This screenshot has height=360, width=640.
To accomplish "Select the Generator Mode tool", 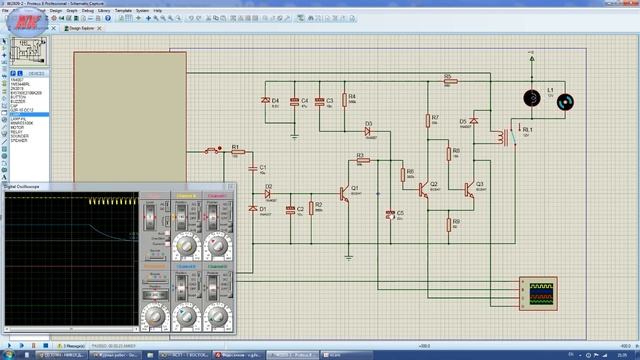I will point(4,120).
